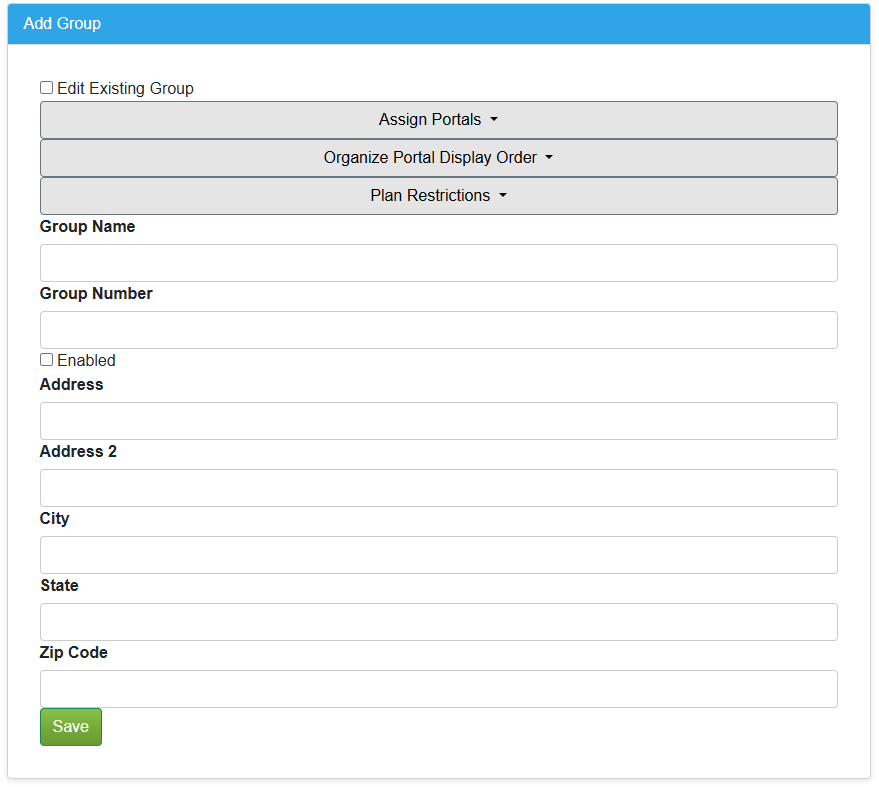The height and width of the screenshot is (787, 879).
Task: Click the Address 2 text box
Action: coord(438,488)
